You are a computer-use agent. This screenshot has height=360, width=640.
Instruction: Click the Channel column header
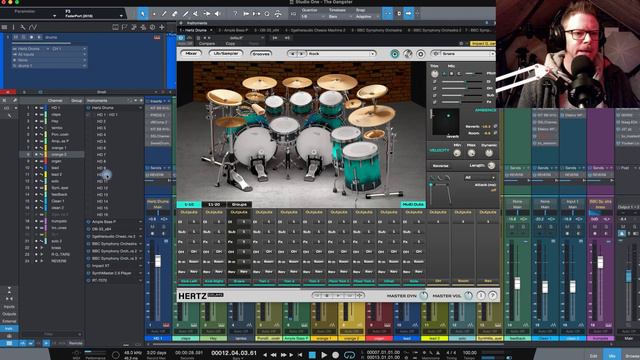pos(55,100)
